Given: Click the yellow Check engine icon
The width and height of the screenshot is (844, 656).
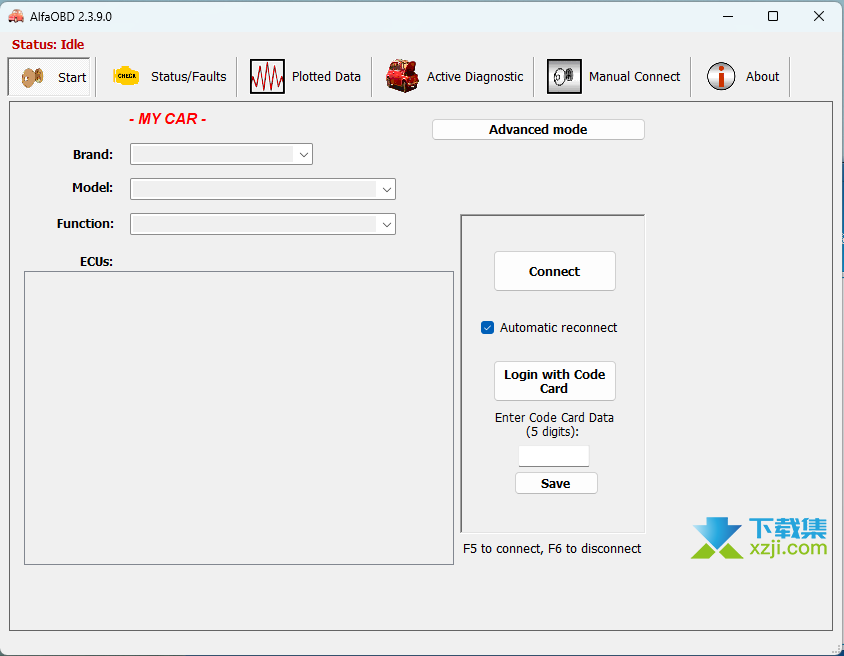Looking at the screenshot, I should [x=127, y=76].
